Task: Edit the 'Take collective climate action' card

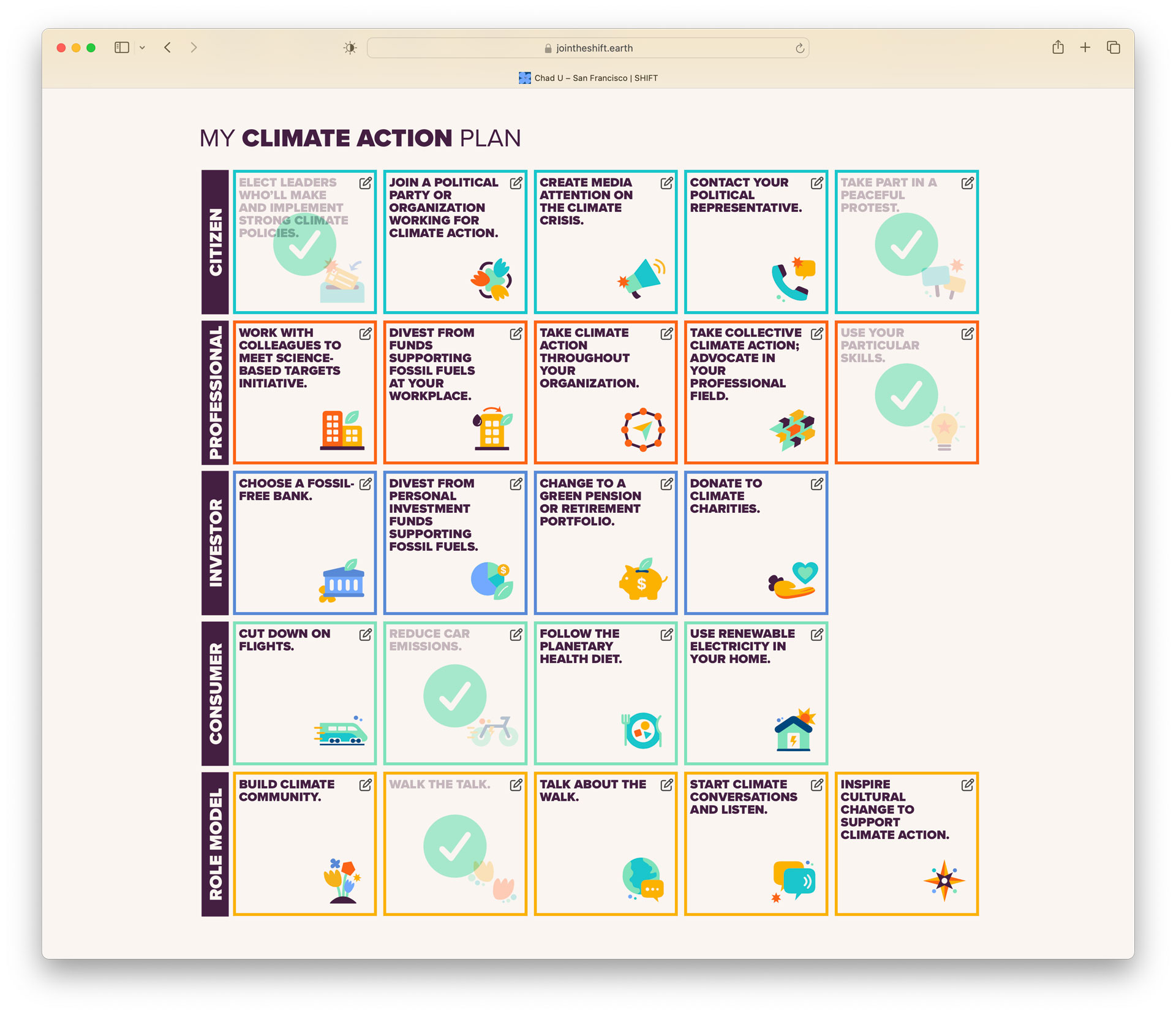Action: tap(817, 333)
